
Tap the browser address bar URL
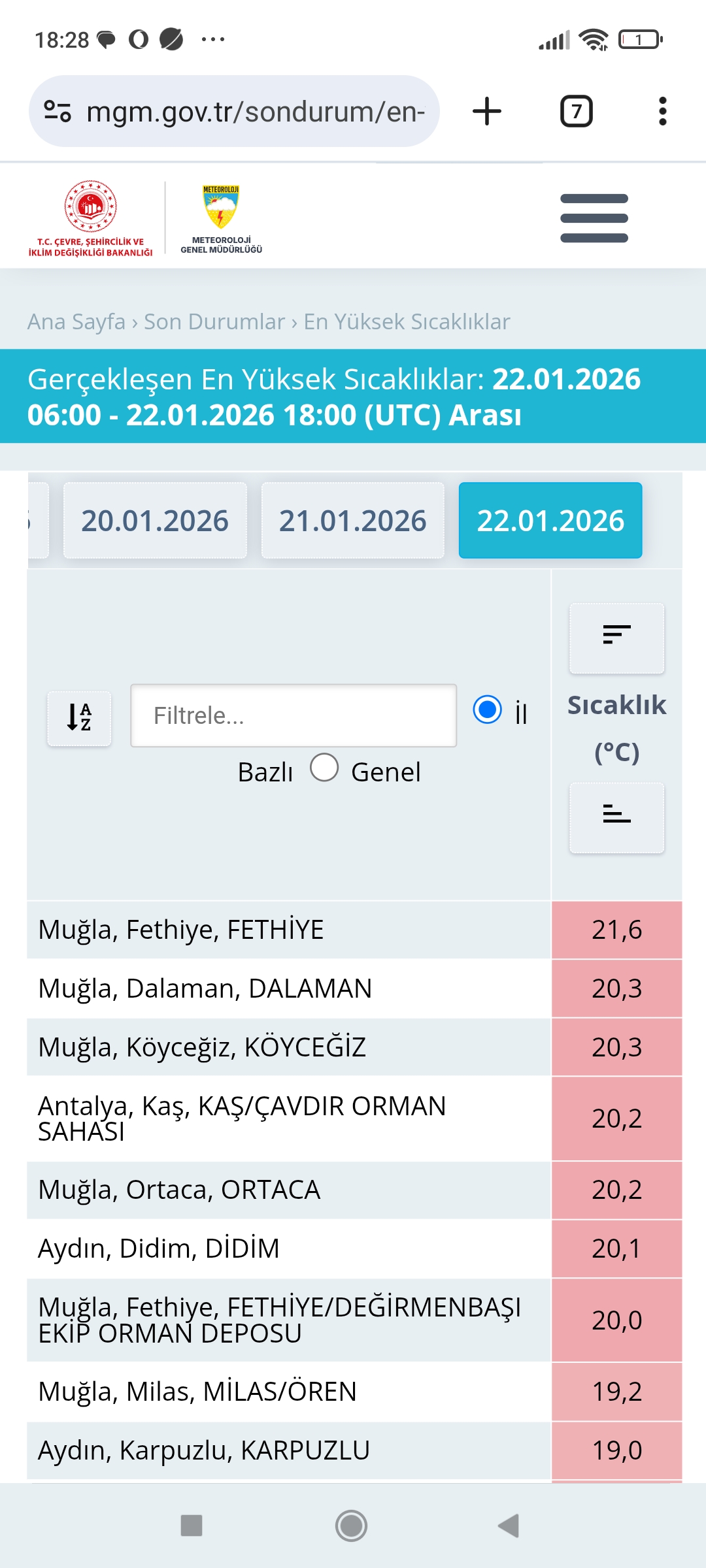[256, 111]
